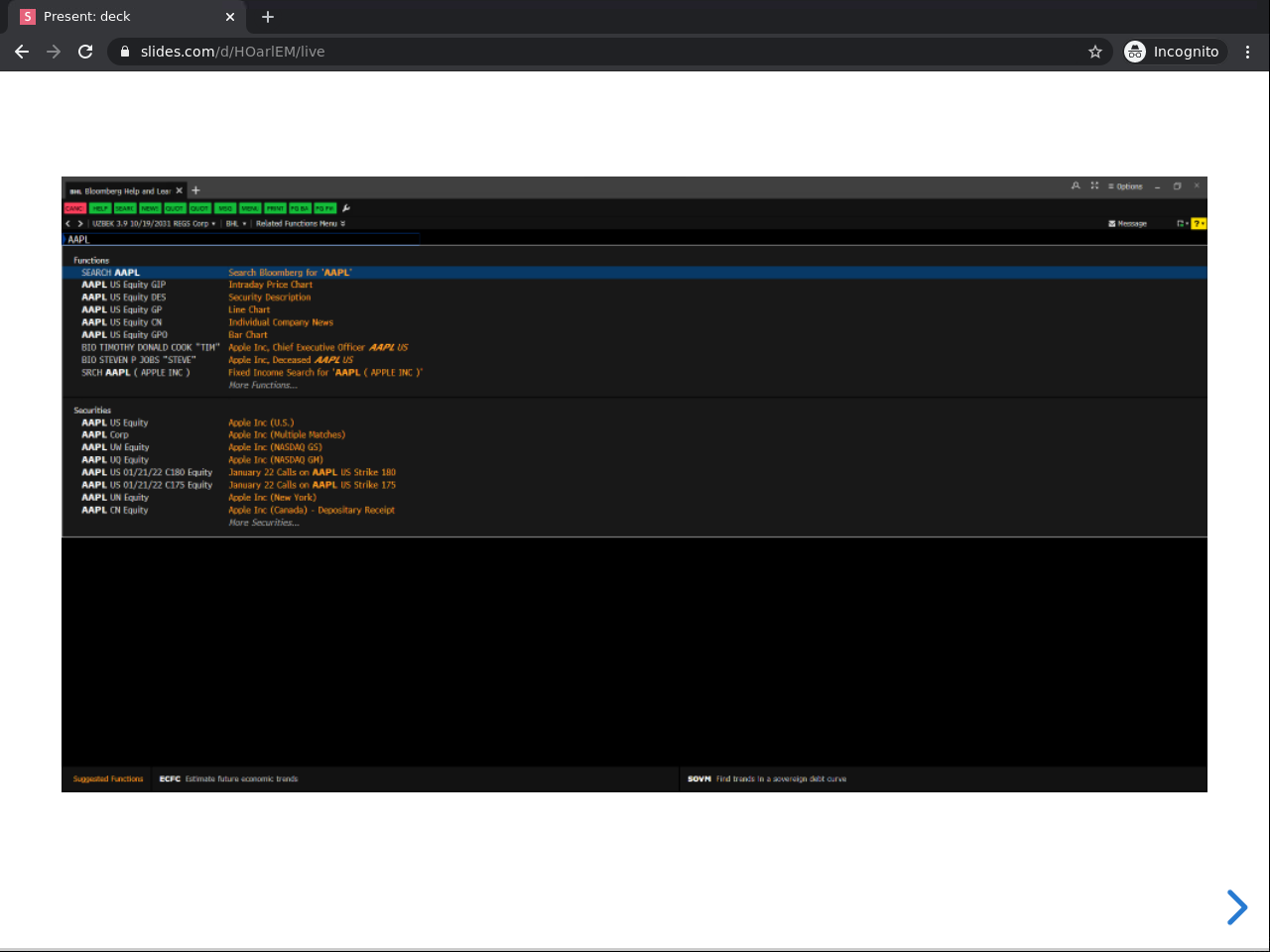
Task: Open the Chrome three-dot menu
Action: 1248,52
